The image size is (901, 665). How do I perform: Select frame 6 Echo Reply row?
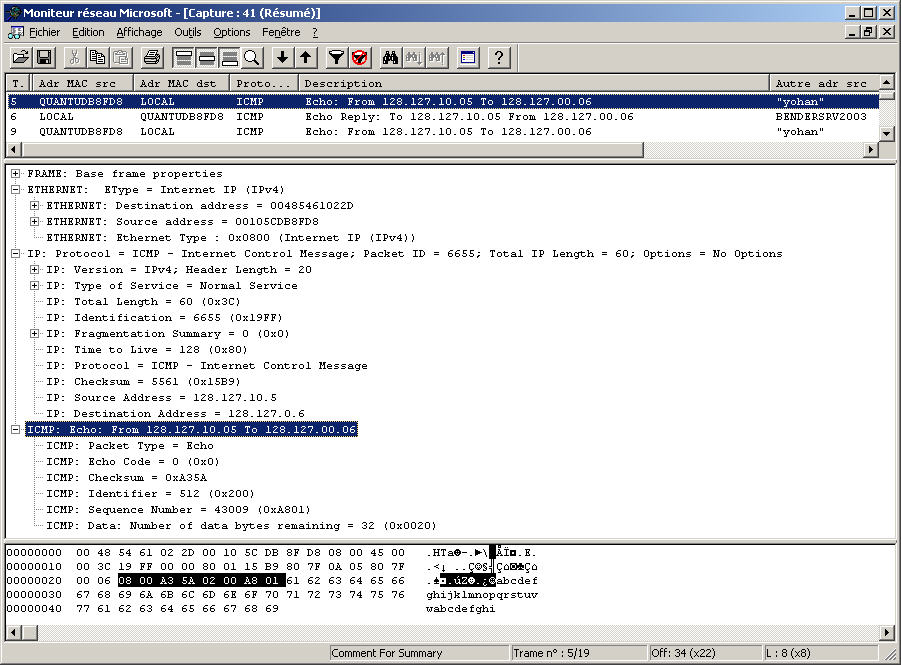tap(442, 117)
